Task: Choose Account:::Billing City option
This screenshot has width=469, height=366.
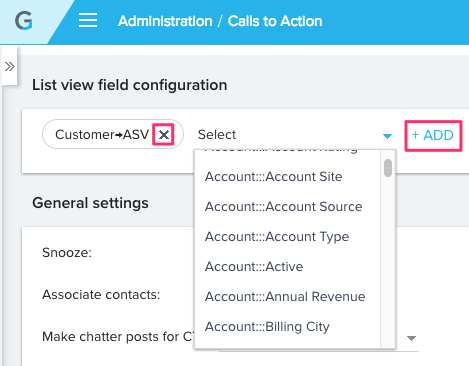Action: (x=267, y=326)
